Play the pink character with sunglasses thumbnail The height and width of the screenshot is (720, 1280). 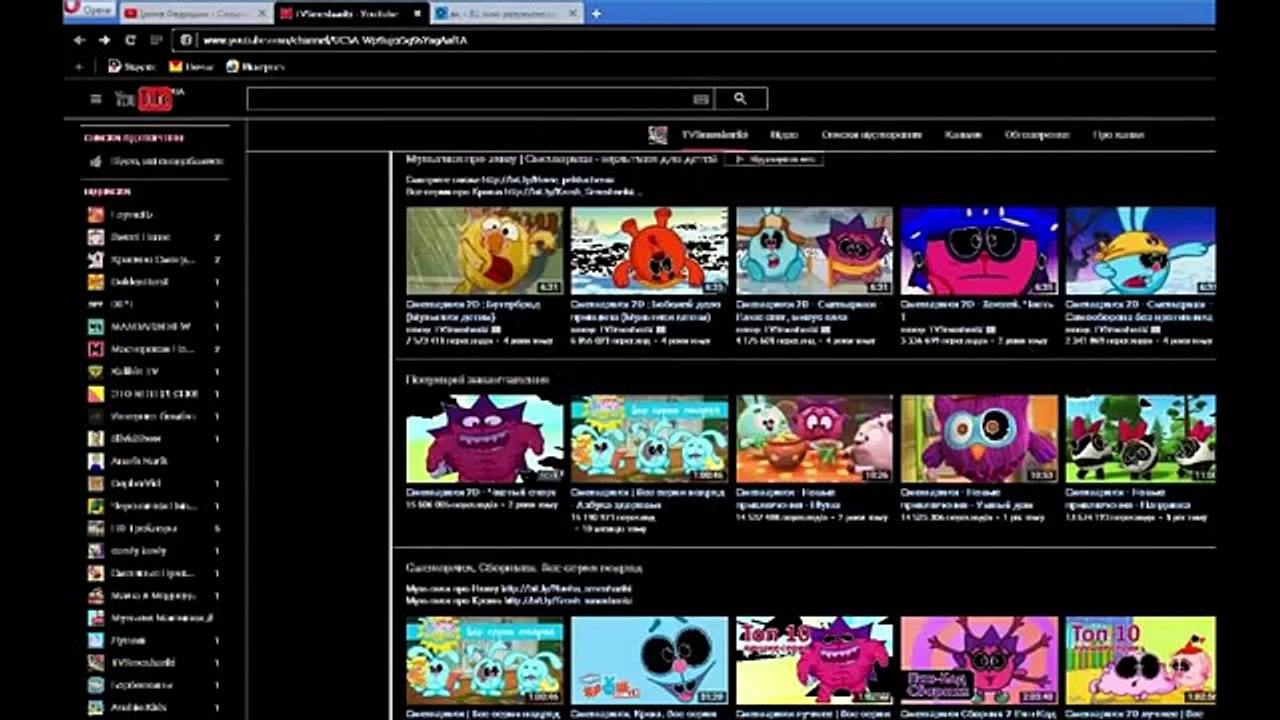[x=979, y=251]
